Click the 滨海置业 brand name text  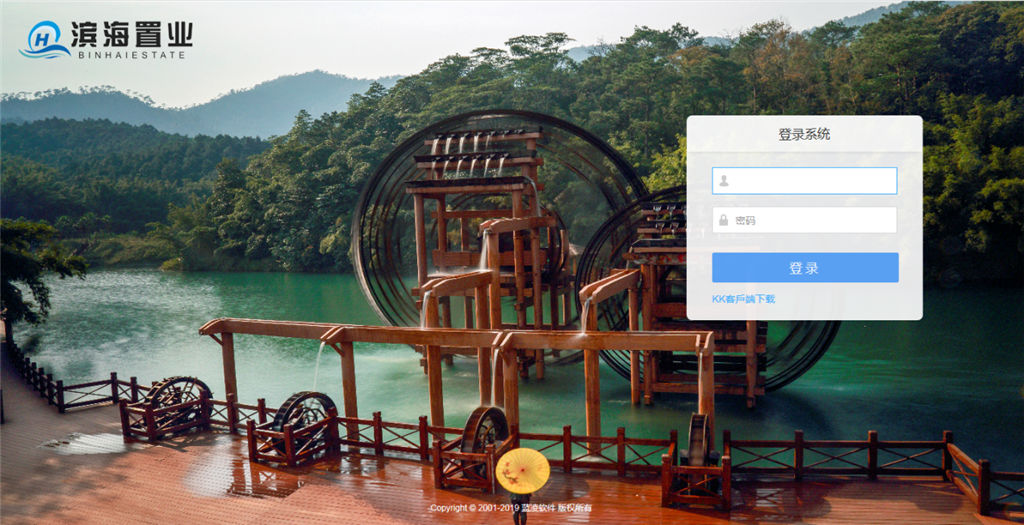click(x=131, y=34)
